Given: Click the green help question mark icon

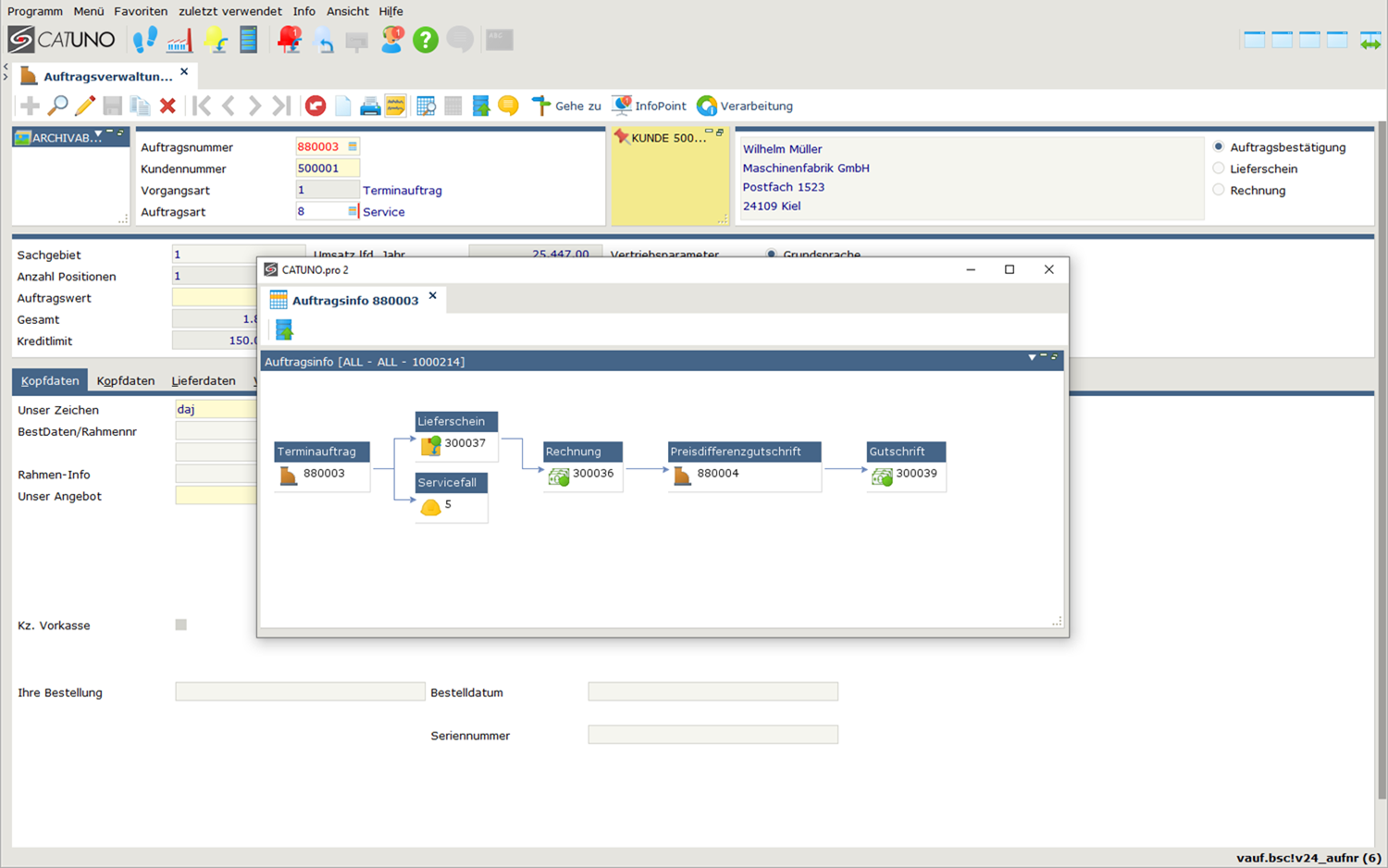Looking at the screenshot, I should 425,40.
